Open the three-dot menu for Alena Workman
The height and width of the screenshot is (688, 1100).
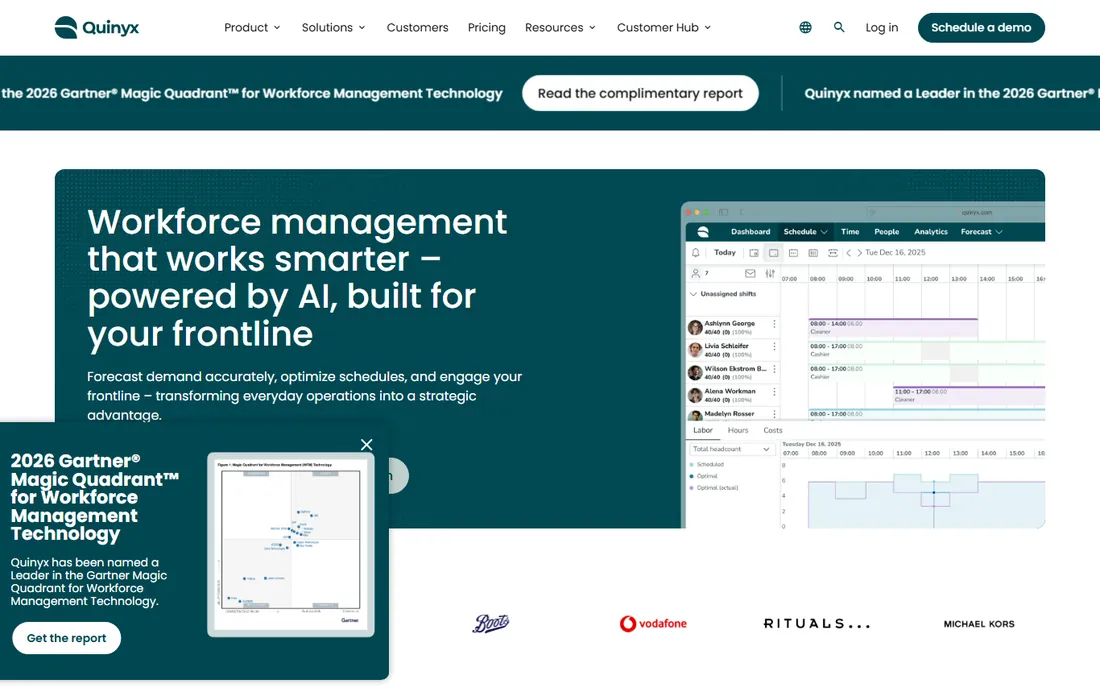point(774,391)
